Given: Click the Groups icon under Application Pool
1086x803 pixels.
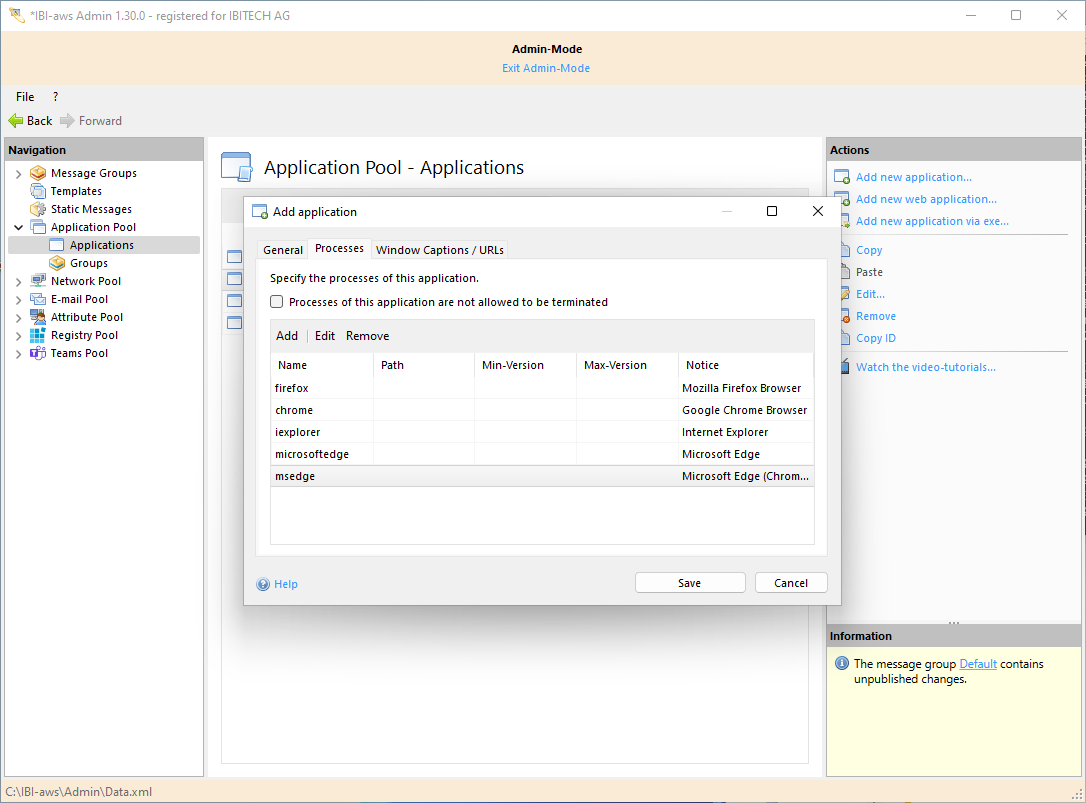Looking at the screenshot, I should pos(57,263).
